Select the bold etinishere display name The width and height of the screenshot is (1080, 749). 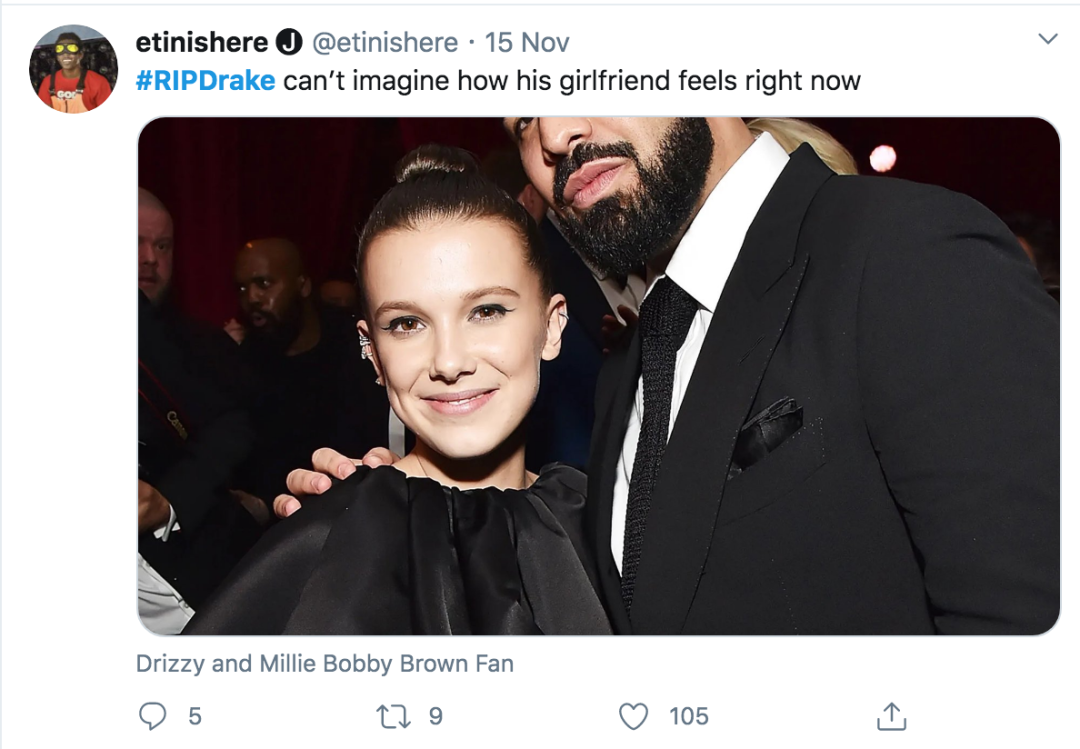202,43
